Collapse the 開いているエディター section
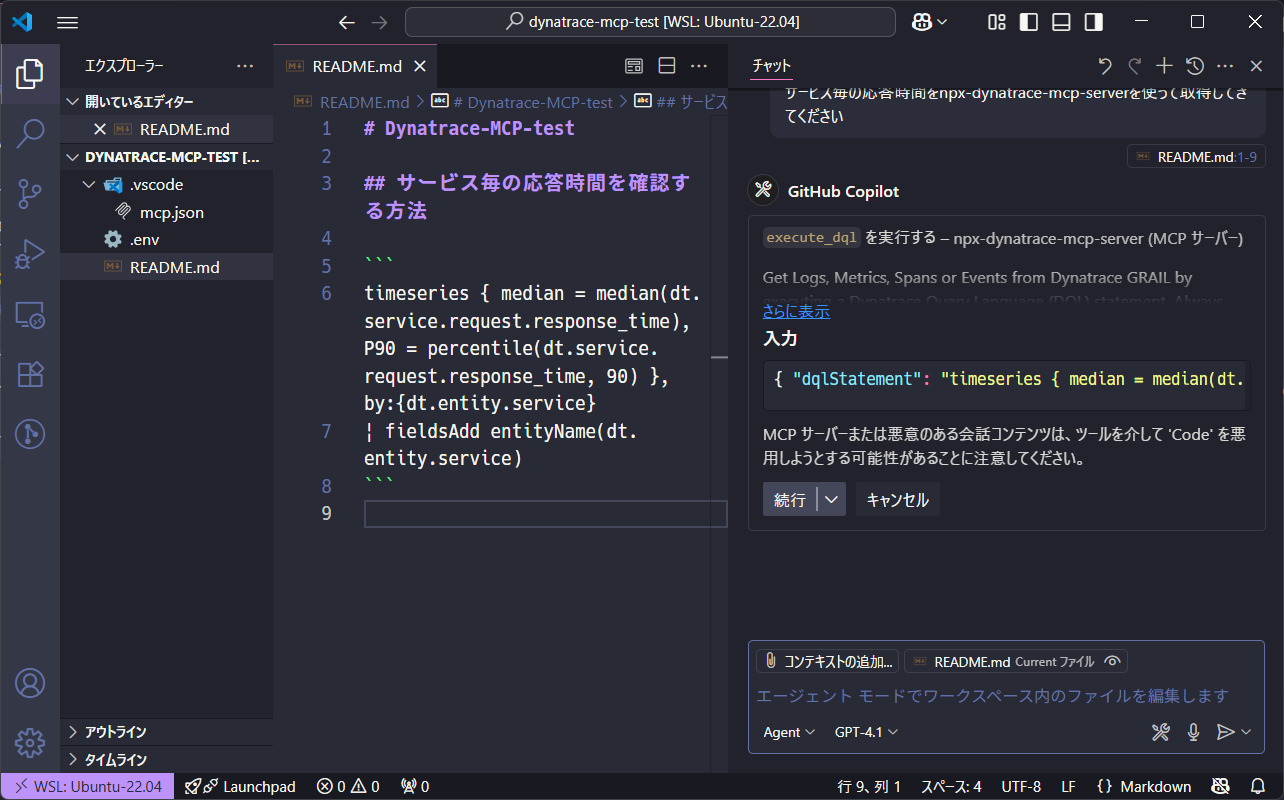The height and width of the screenshot is (800, 1284). (166, 102)
